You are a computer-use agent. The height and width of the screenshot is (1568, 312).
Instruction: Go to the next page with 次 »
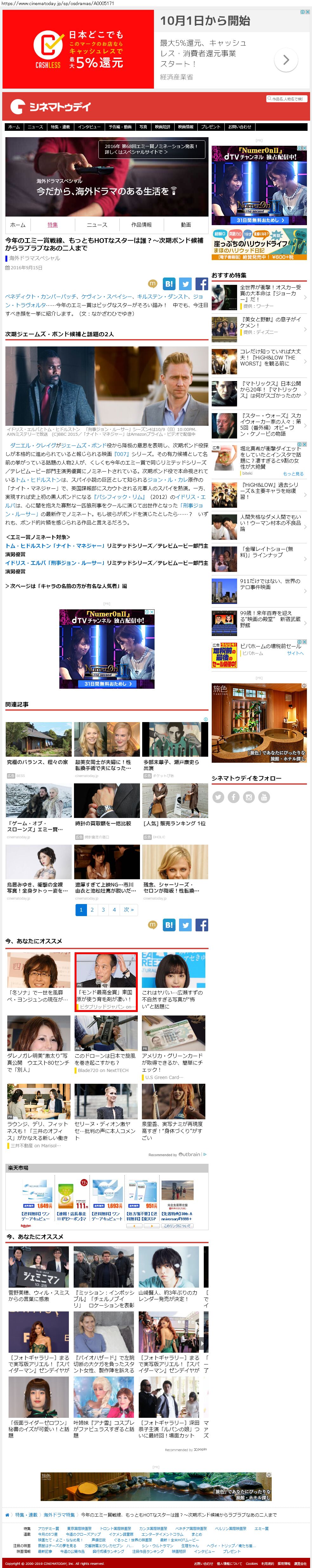click(128, 909)
